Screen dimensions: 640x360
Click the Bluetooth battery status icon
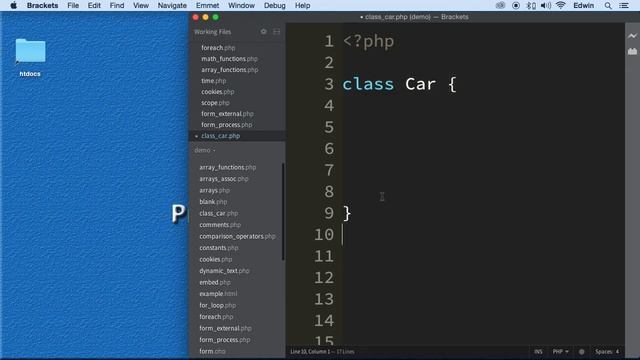[x=531, y=5]
